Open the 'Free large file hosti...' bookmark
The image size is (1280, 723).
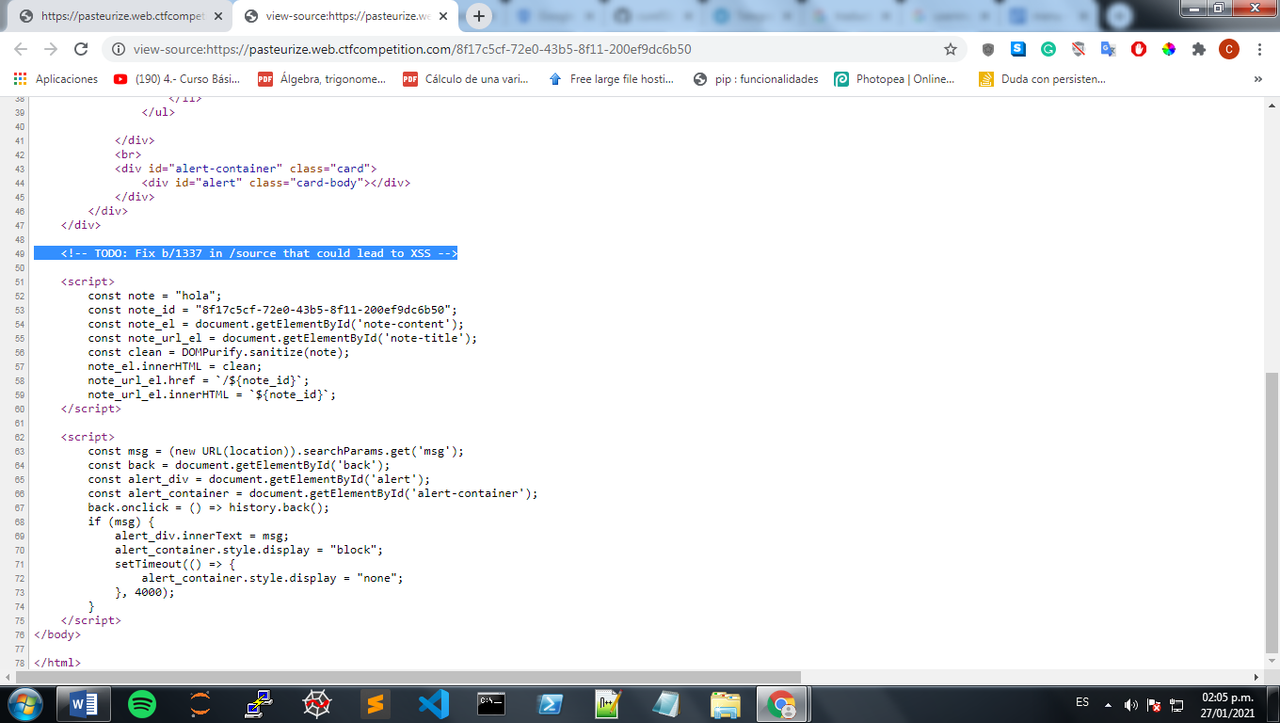[x=611, y=79]
